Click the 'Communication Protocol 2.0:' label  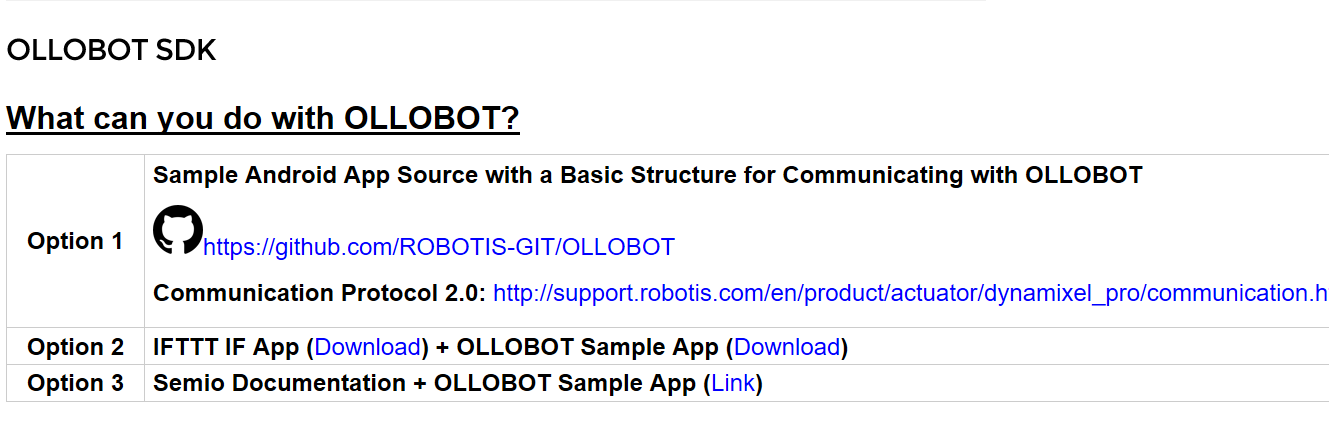click(x=320, y=293)
